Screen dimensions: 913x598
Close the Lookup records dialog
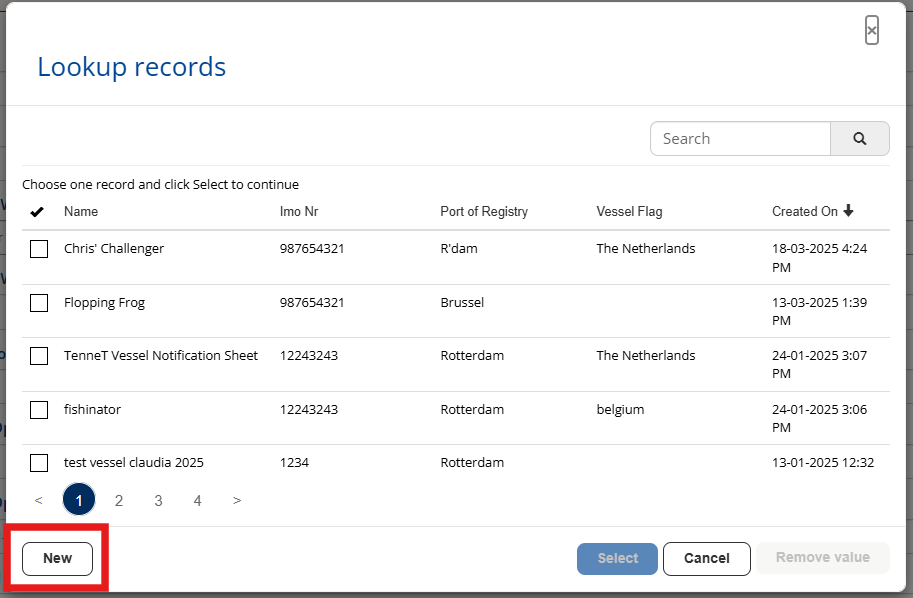pyautogui.click(x=871, y=31)
